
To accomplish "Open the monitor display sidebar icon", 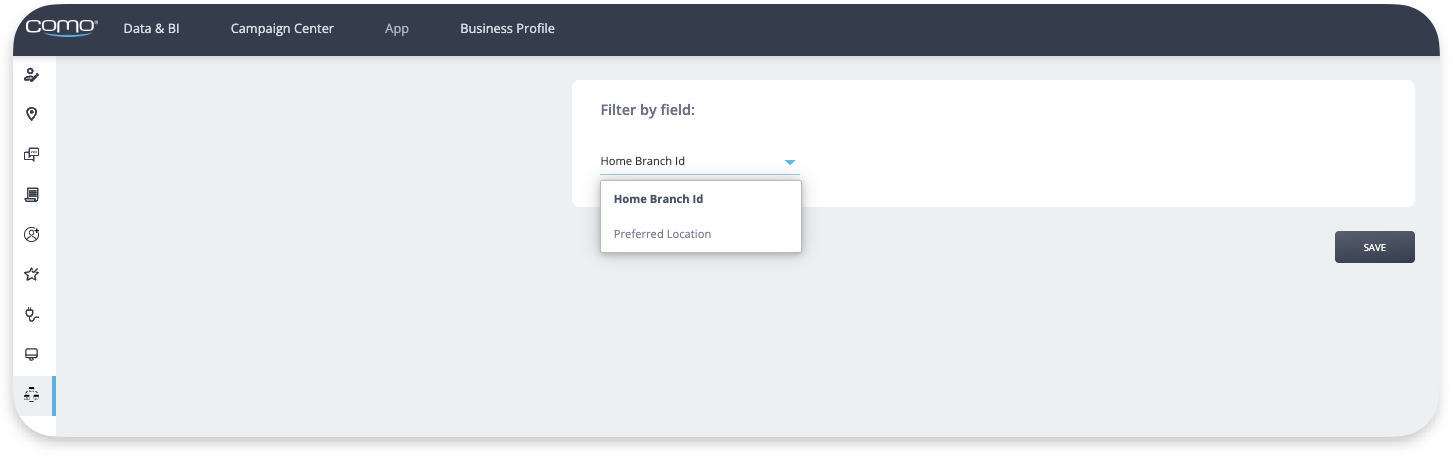I will 31,355.
